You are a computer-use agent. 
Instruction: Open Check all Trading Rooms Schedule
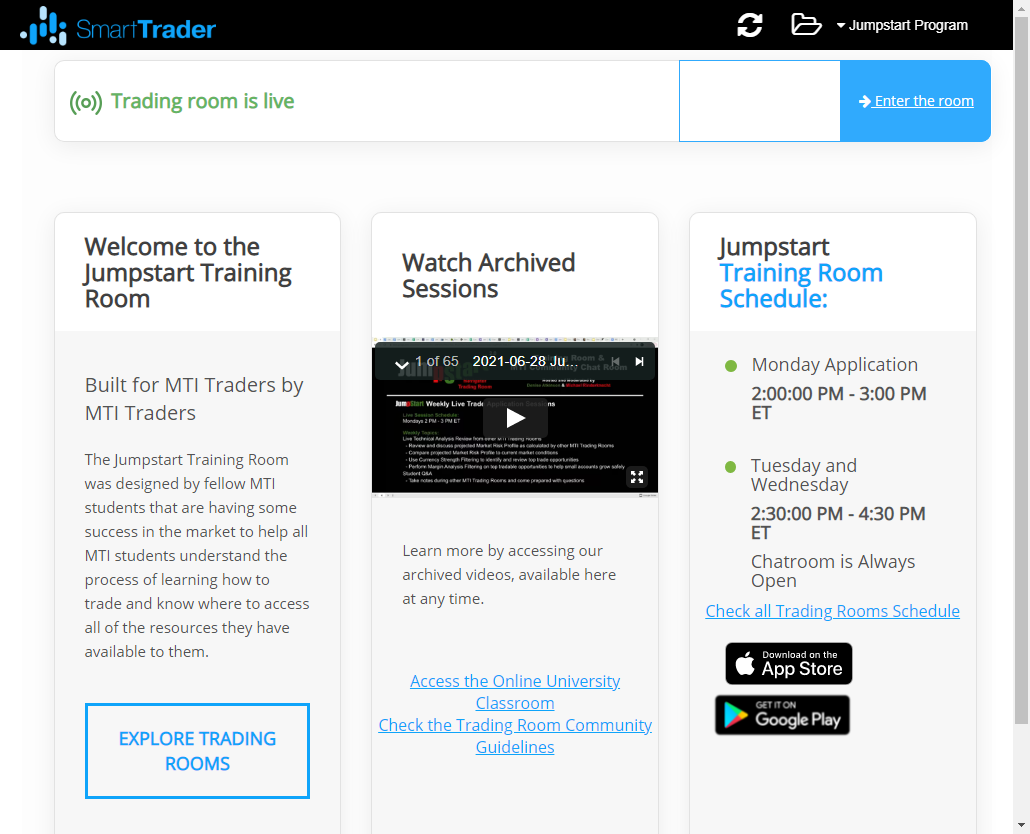pos(832,611)
